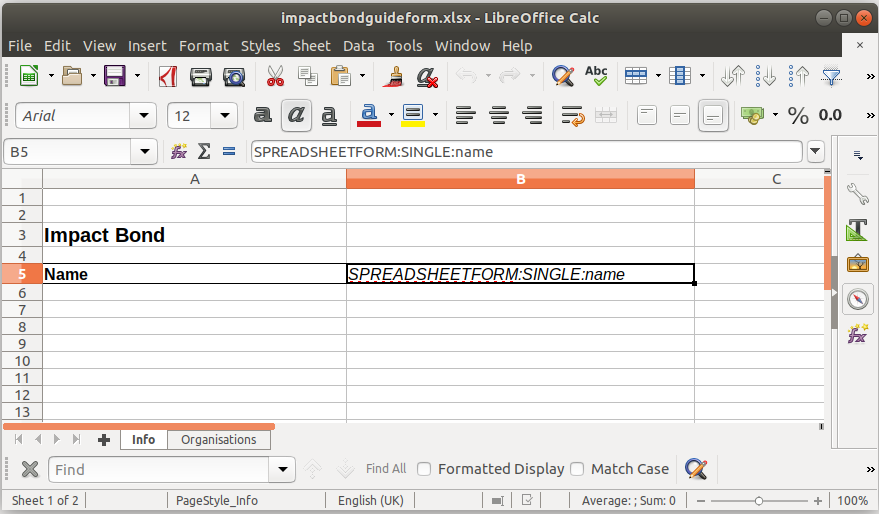Click into the Find text field
This screenshot has height=514, width=879.
160,469
